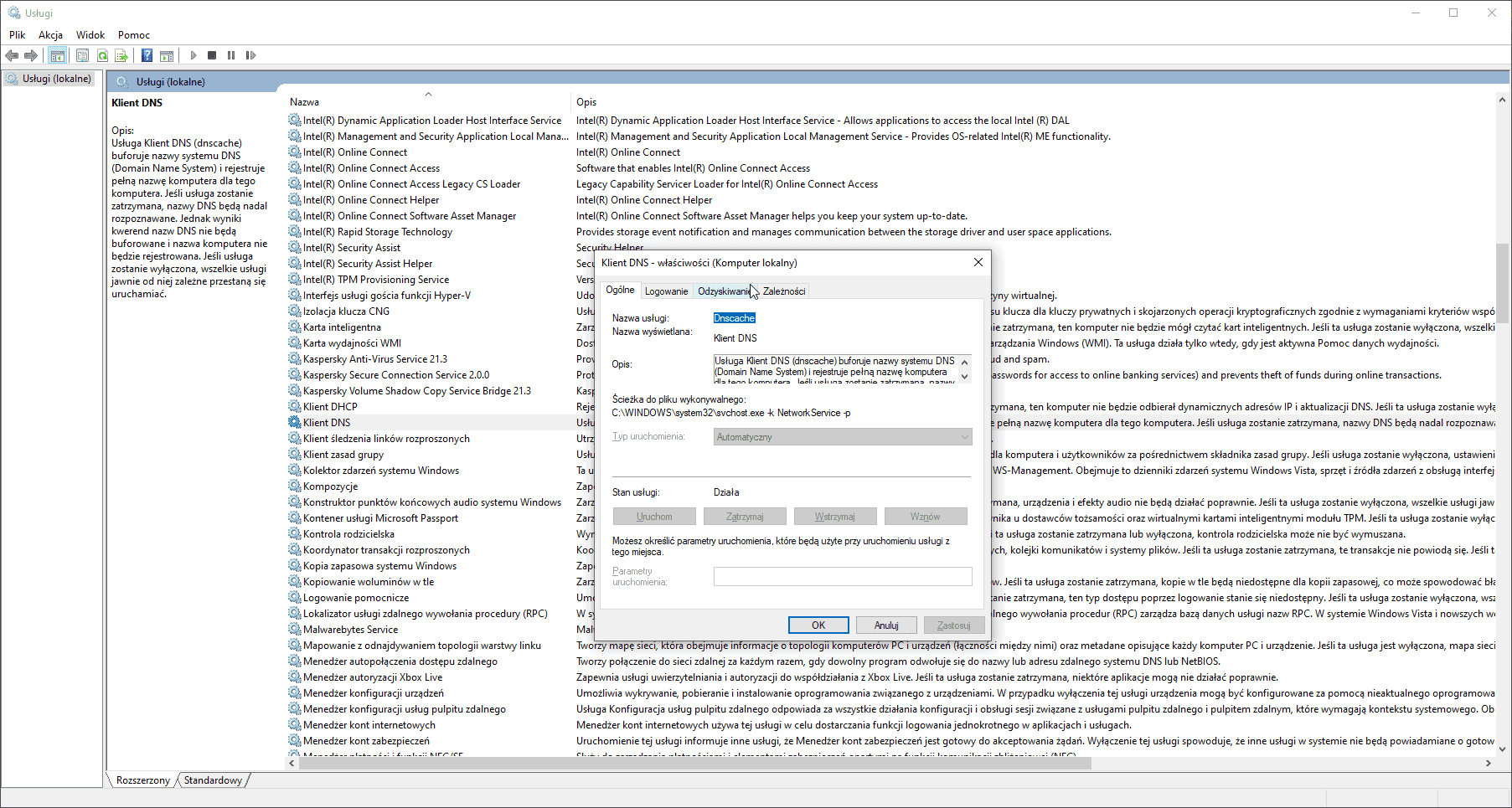Switch to the Logowanie tab
1512x808 pixels.
pos(666,291)
